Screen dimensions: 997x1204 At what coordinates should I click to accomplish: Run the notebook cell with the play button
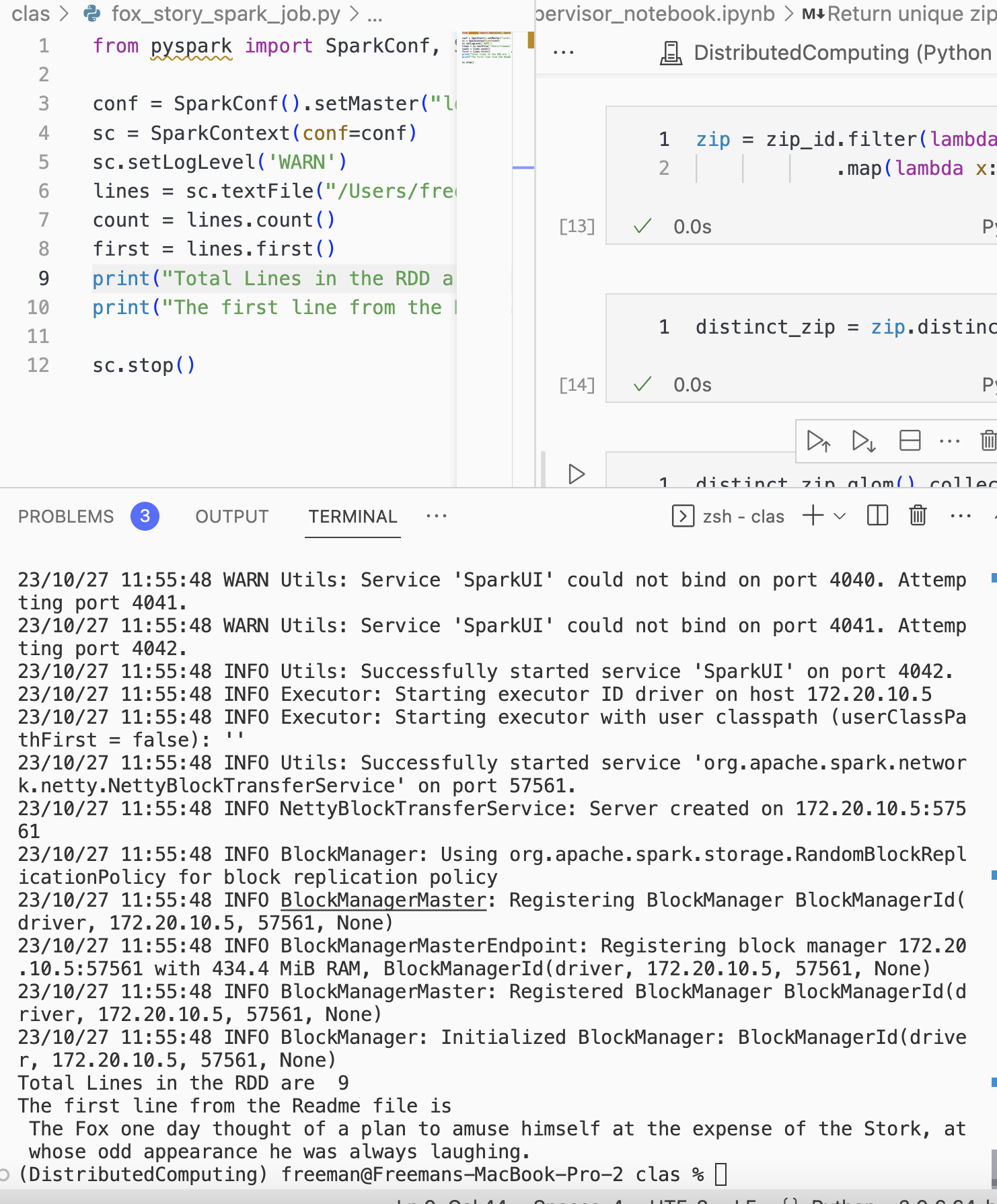coord(576,474)
